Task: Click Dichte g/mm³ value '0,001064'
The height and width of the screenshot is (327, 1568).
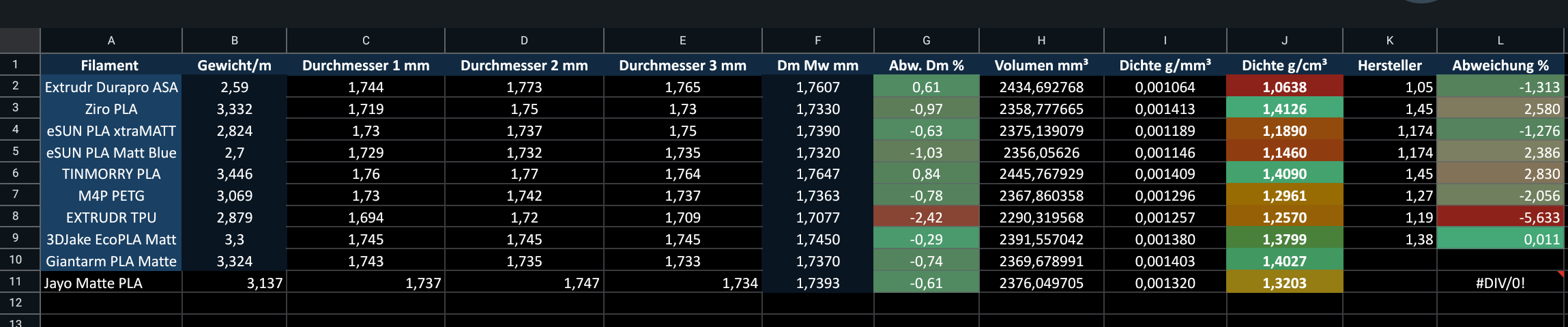Action: pos(1165,87)
